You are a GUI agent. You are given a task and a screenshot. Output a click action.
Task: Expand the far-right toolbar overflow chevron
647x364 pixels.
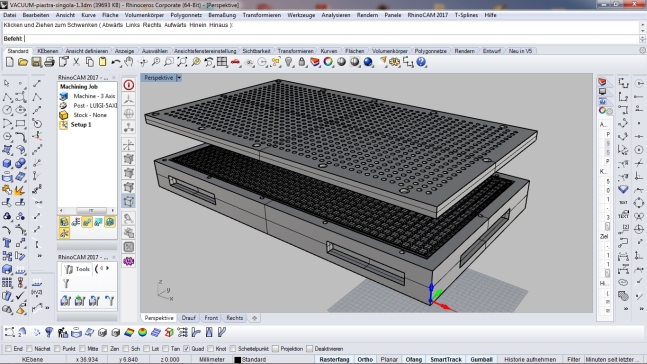(641, 308)
